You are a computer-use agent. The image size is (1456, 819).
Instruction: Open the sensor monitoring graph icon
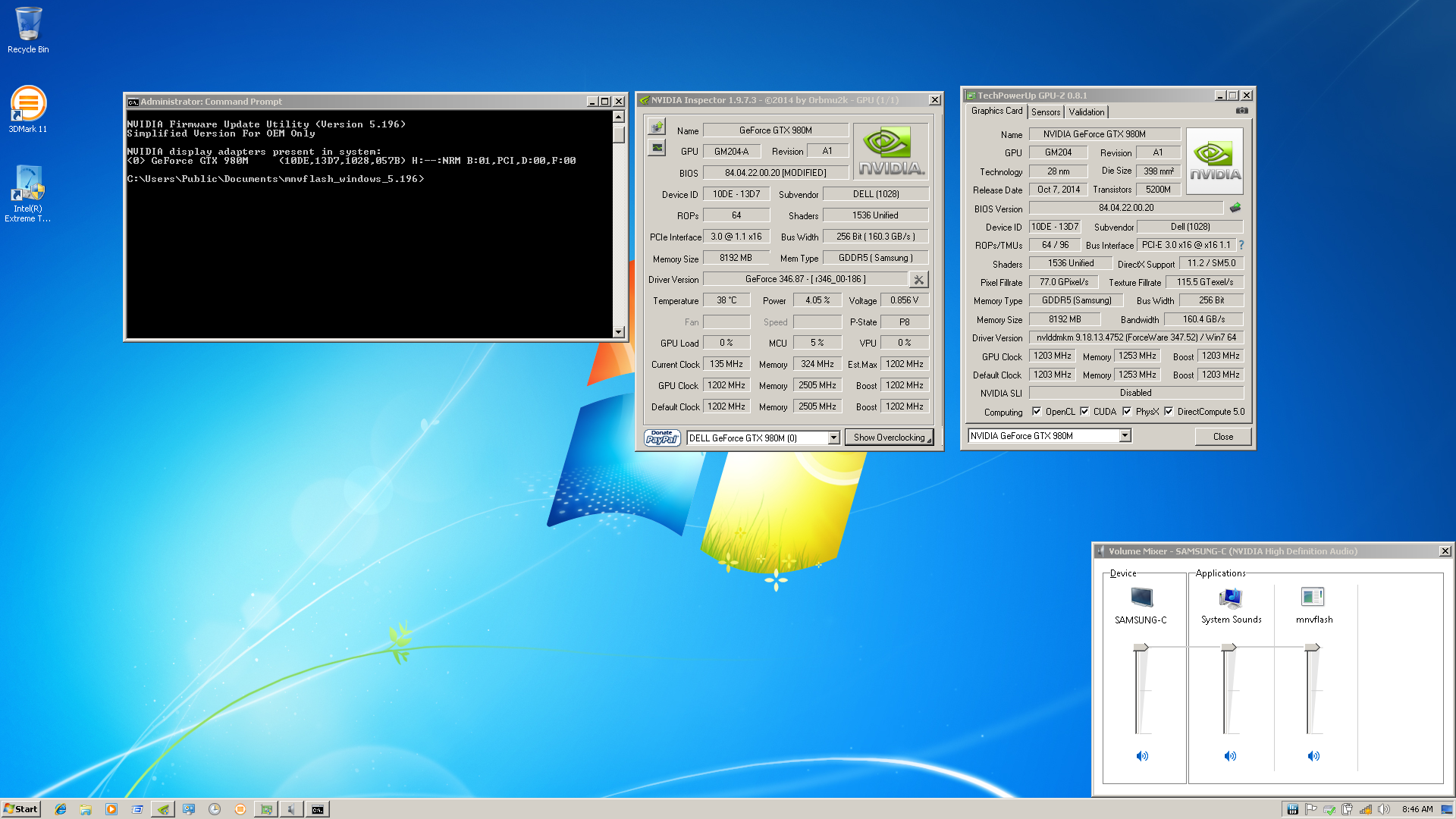657,148
